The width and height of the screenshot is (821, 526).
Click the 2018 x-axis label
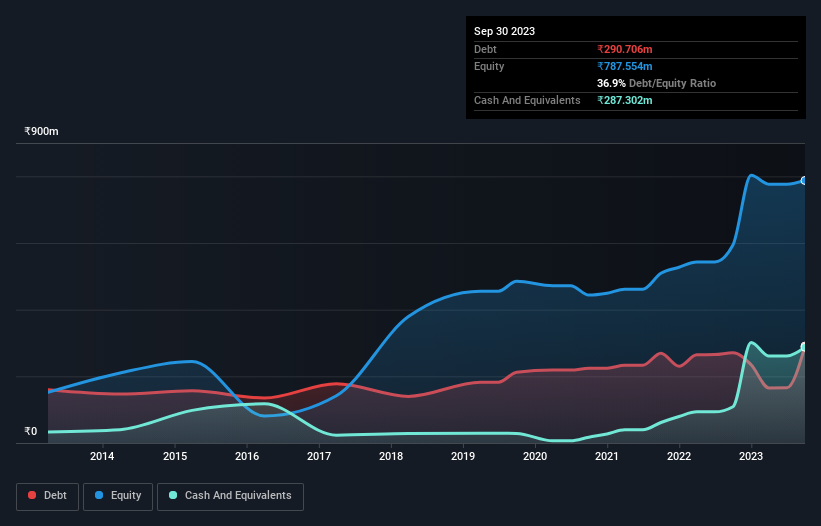click(391, 457)
